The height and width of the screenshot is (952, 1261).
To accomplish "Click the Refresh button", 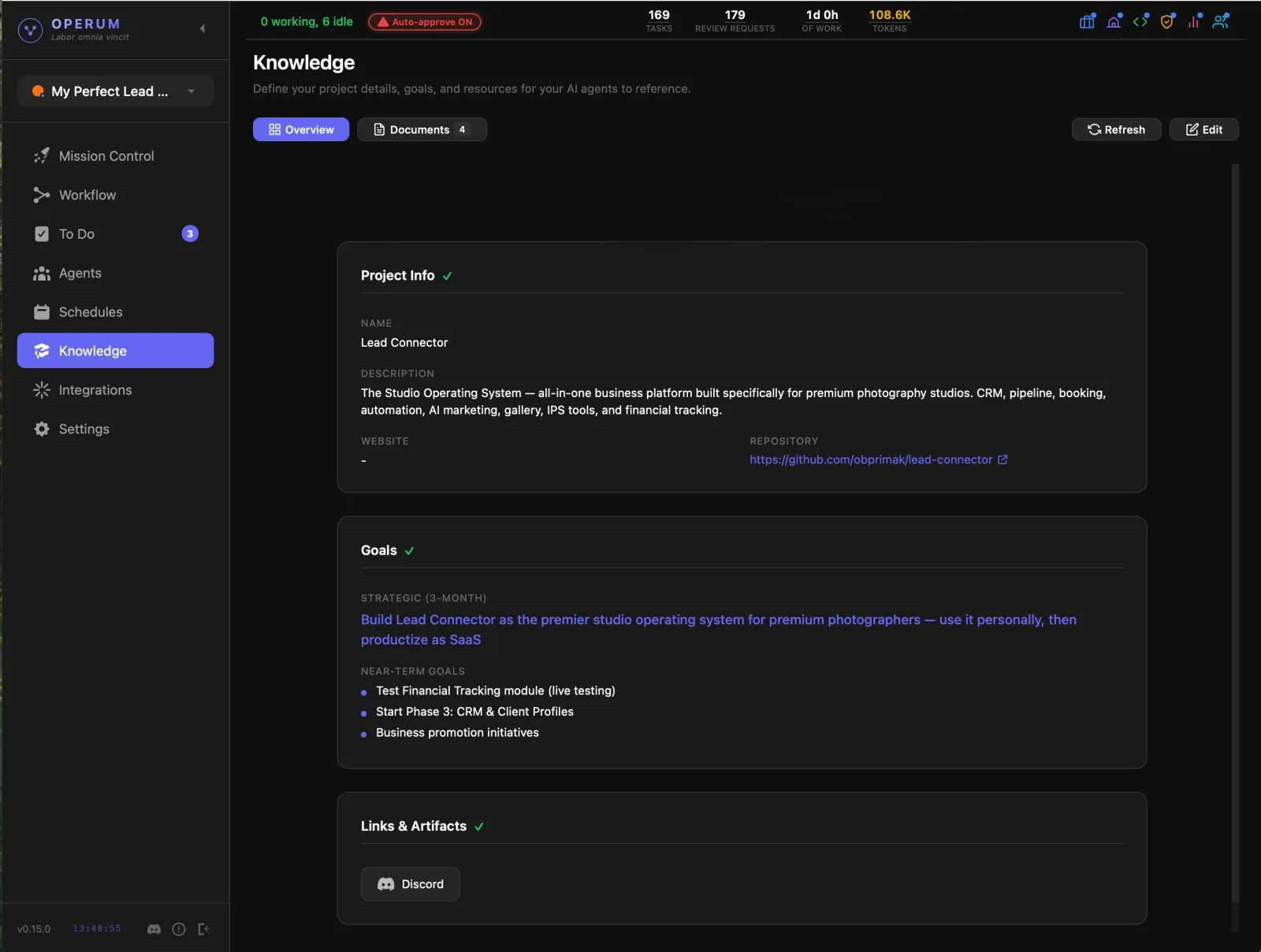I will coord(1116,129).
